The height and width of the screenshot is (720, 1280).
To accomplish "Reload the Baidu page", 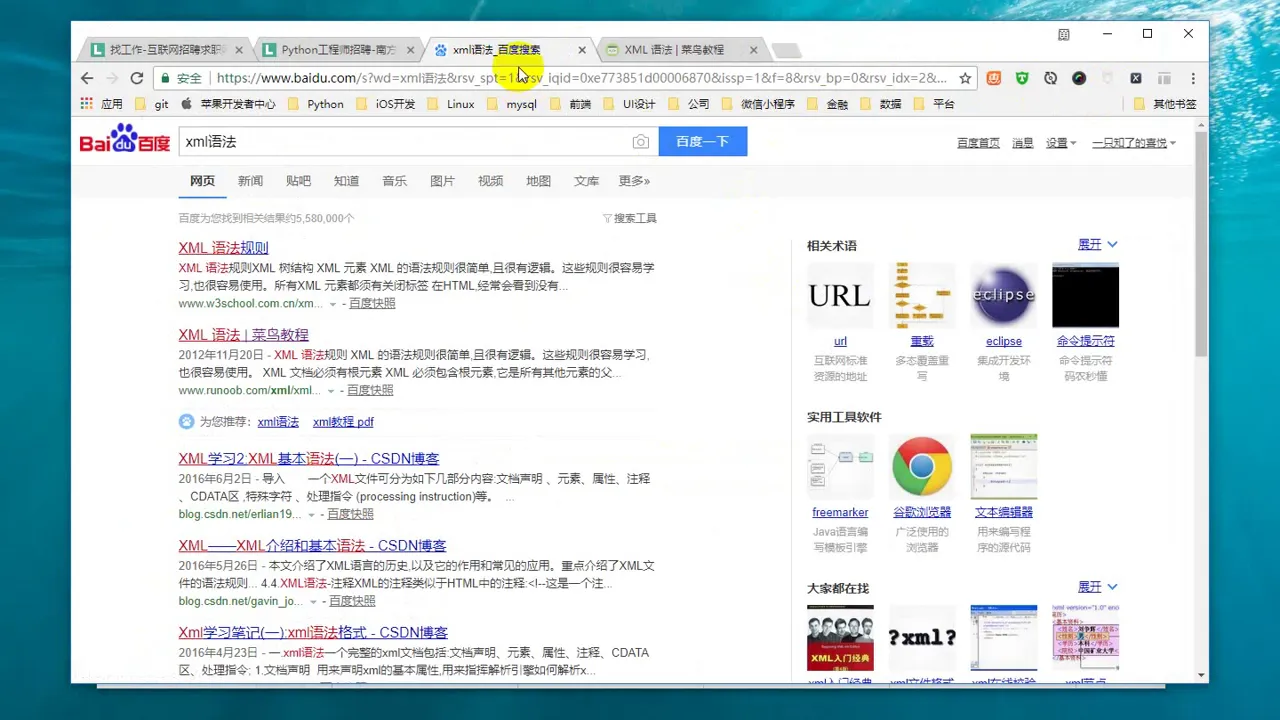I will pyautogui.click(x=137, y=78).
